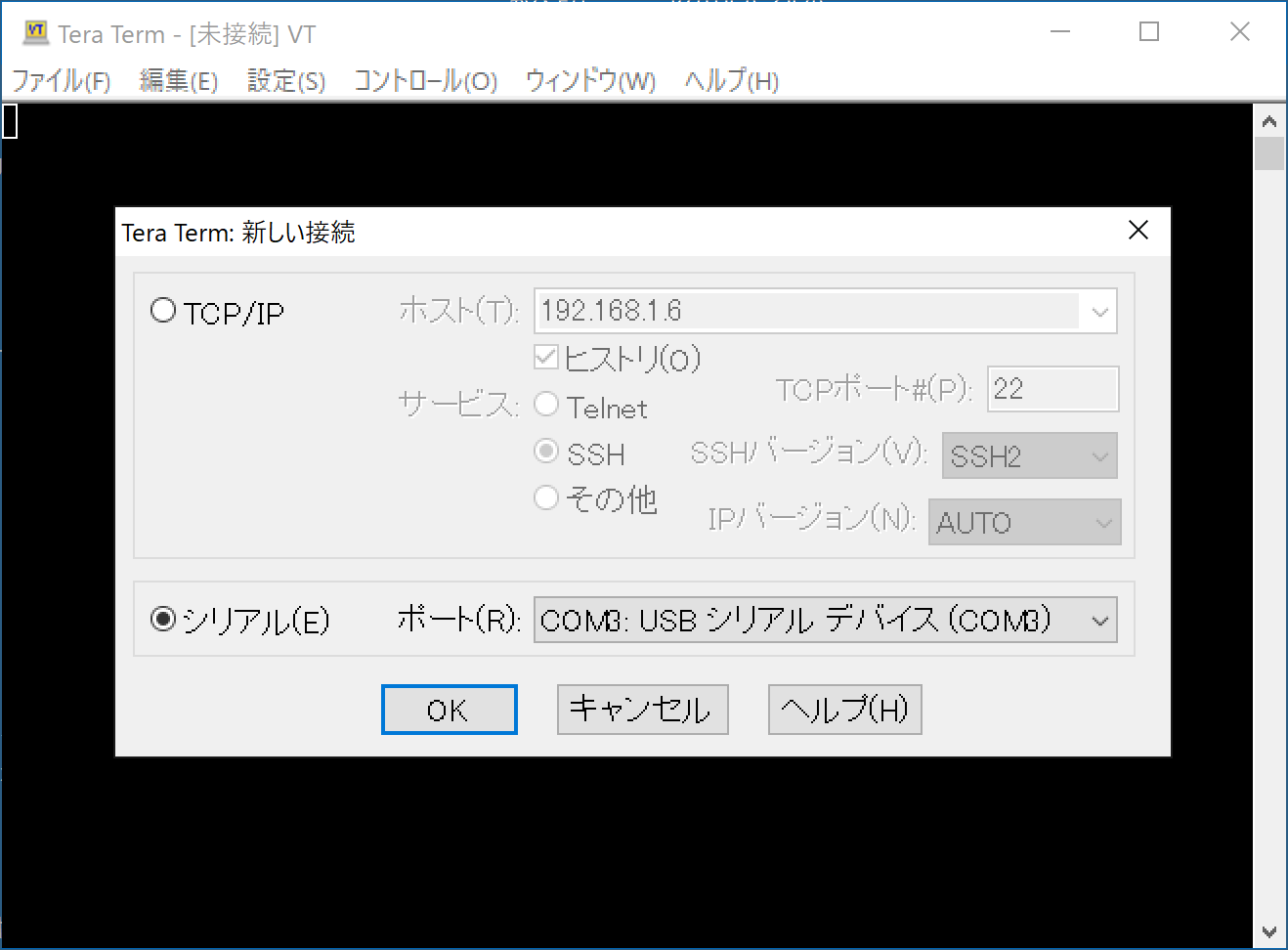Open the コントロール(O) menu
This screenshot has width=1288, height=950.
coord(425,81)
